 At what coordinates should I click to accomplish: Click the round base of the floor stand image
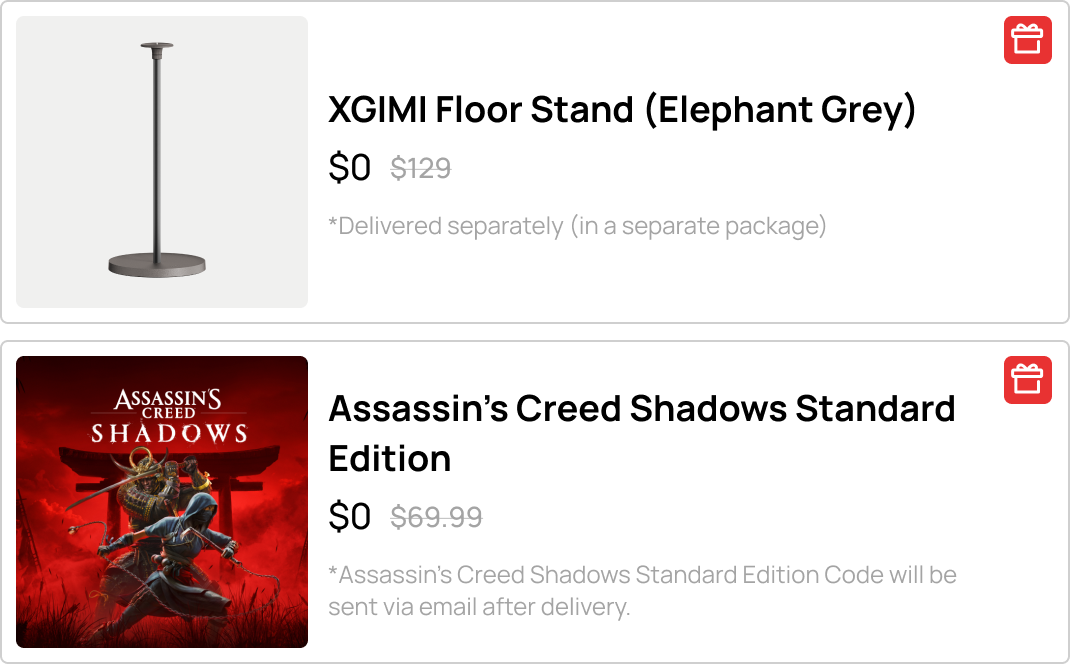click(157, 264)
